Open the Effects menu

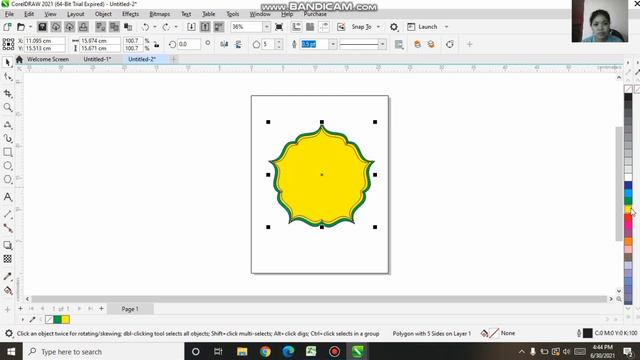tap(131, 14)
